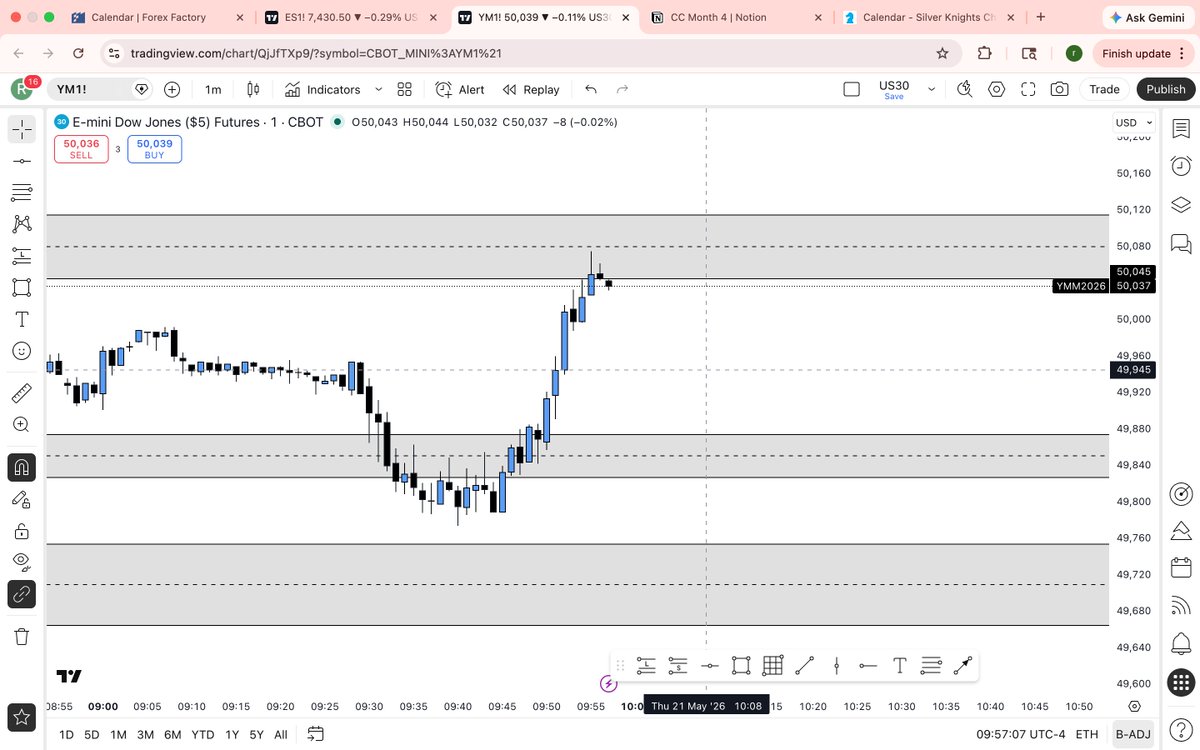Take a chart snapshot with camera icon
Viewport: 1200px width, 750px height.
tap(1059, 89)
